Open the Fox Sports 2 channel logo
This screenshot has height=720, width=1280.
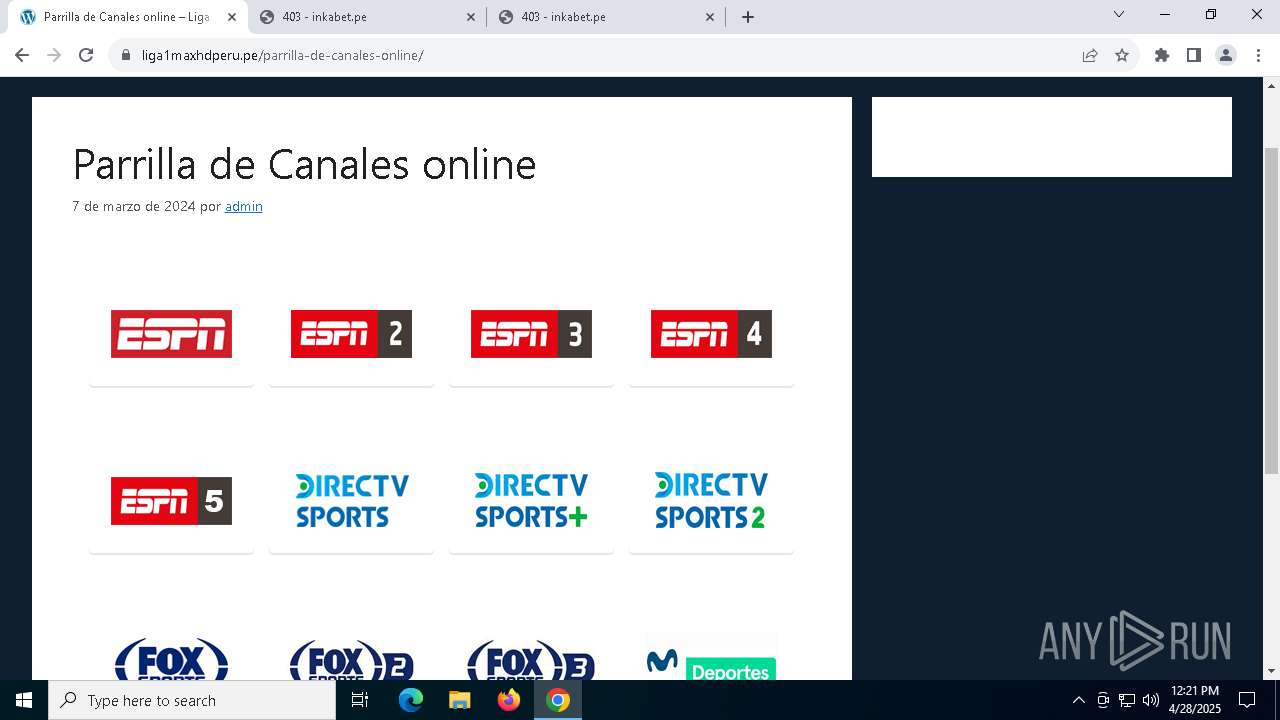click(x=351, y=659)
